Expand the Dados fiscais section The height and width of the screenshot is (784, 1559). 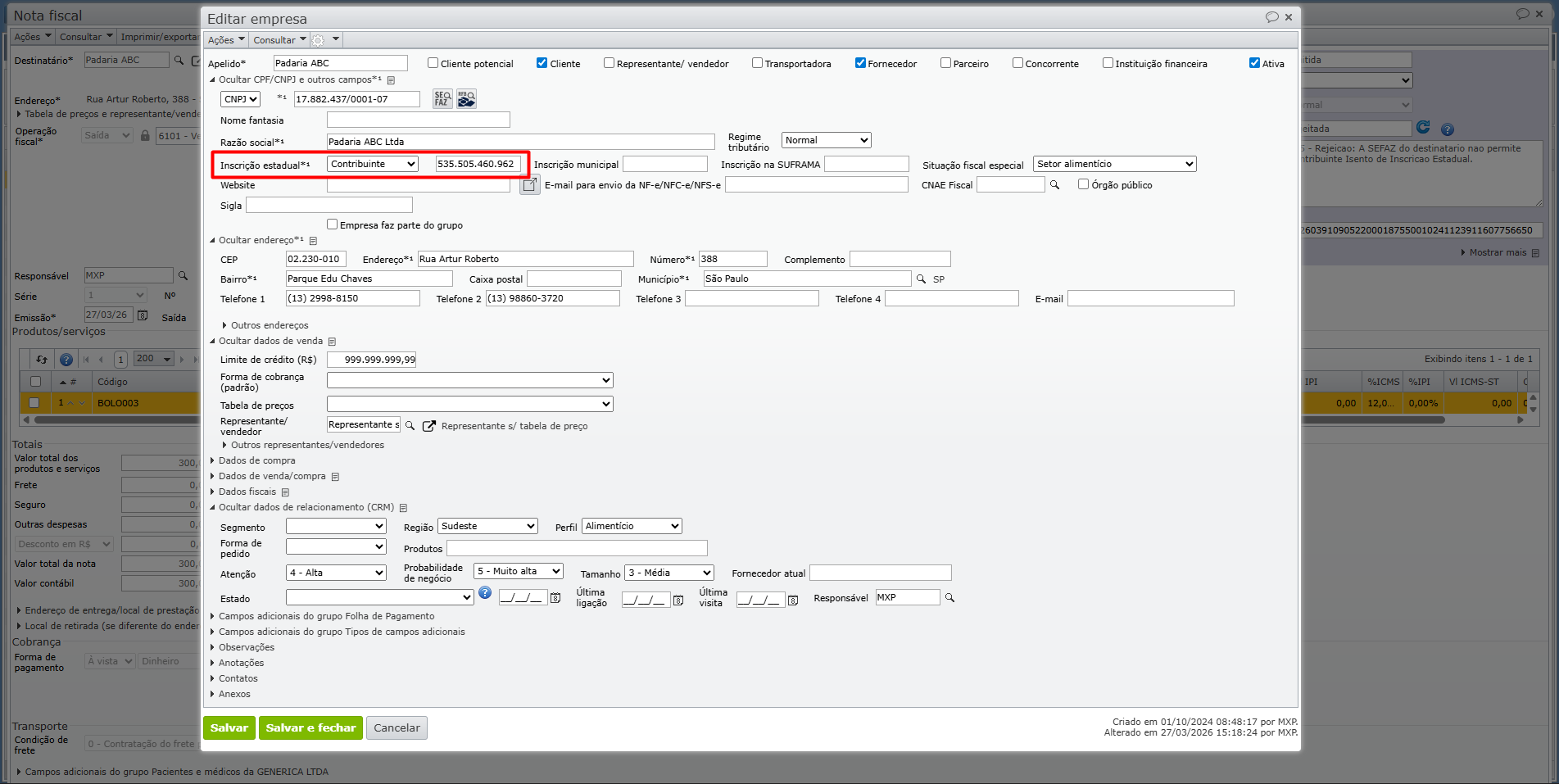click(247, 492)
